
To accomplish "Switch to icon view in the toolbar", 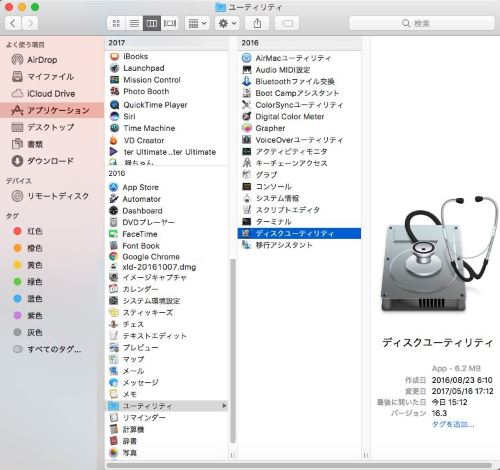I will [116, 23].
